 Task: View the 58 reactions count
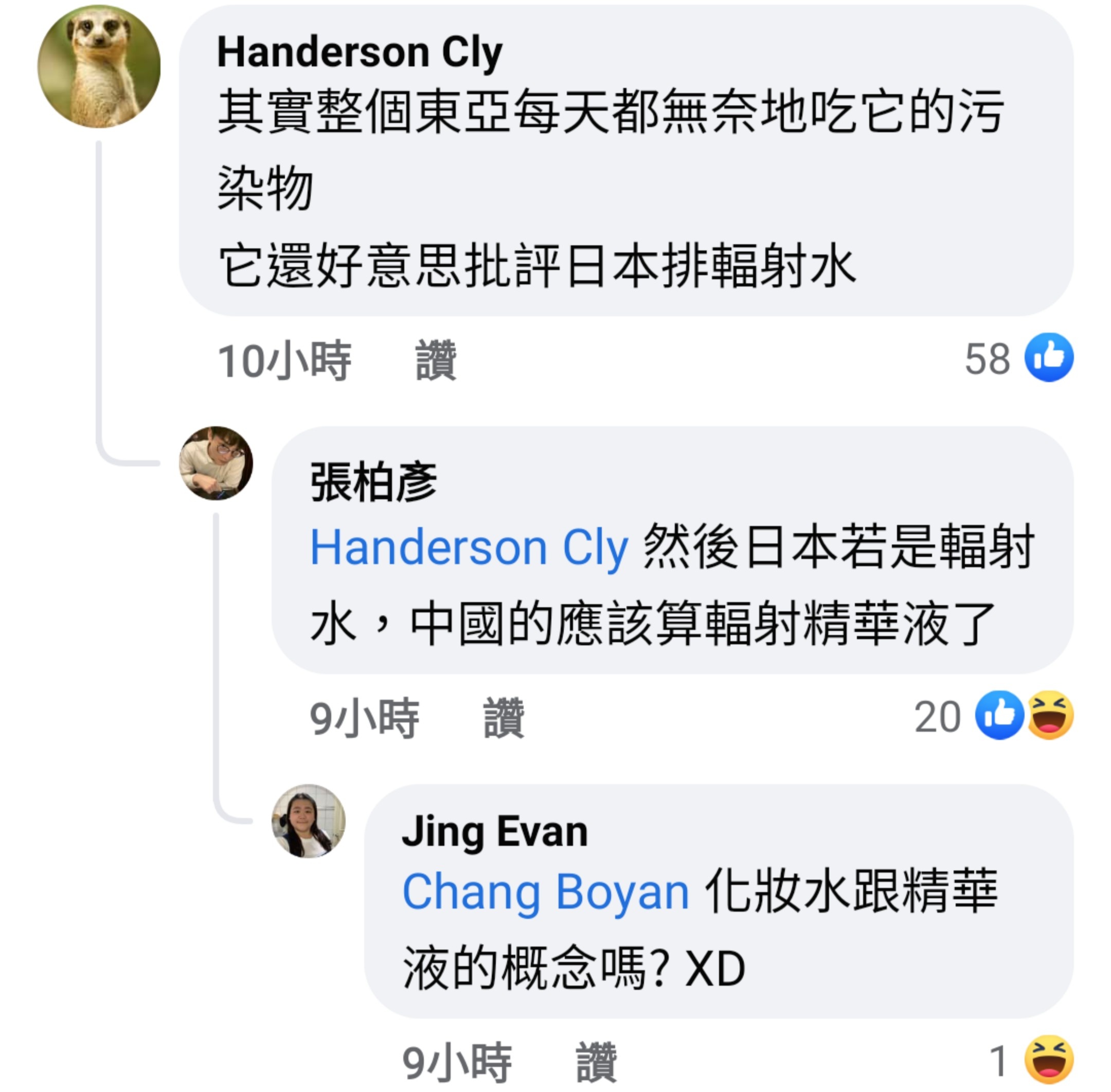[987, 359]
